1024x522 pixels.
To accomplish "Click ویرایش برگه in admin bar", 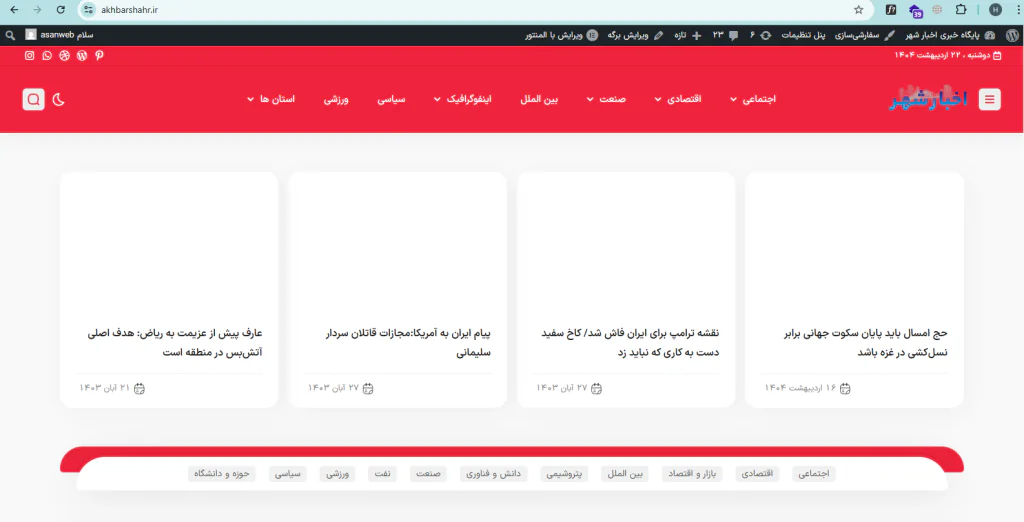I will 635,35.
